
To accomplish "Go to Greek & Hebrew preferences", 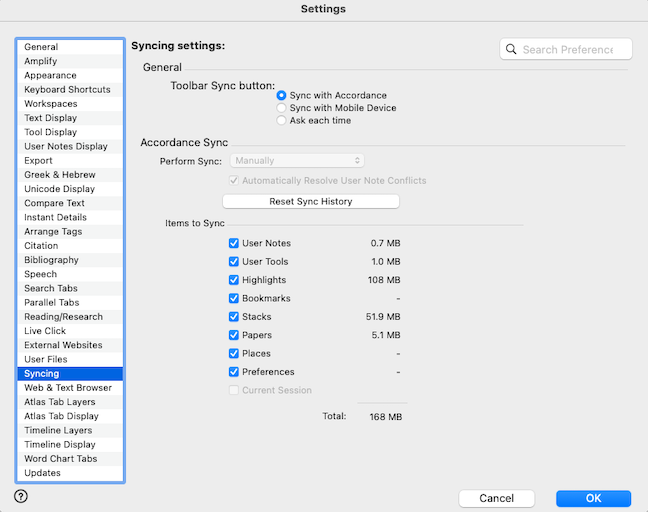I will point(60,175).
